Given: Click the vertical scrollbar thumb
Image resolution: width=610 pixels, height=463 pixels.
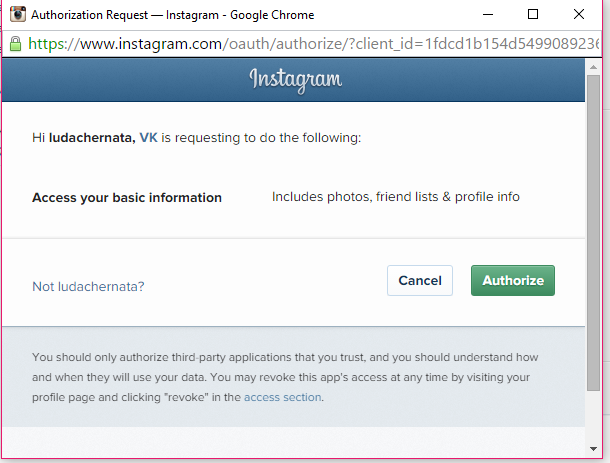Looking at the screenshot, I should (x=593, y=233).
